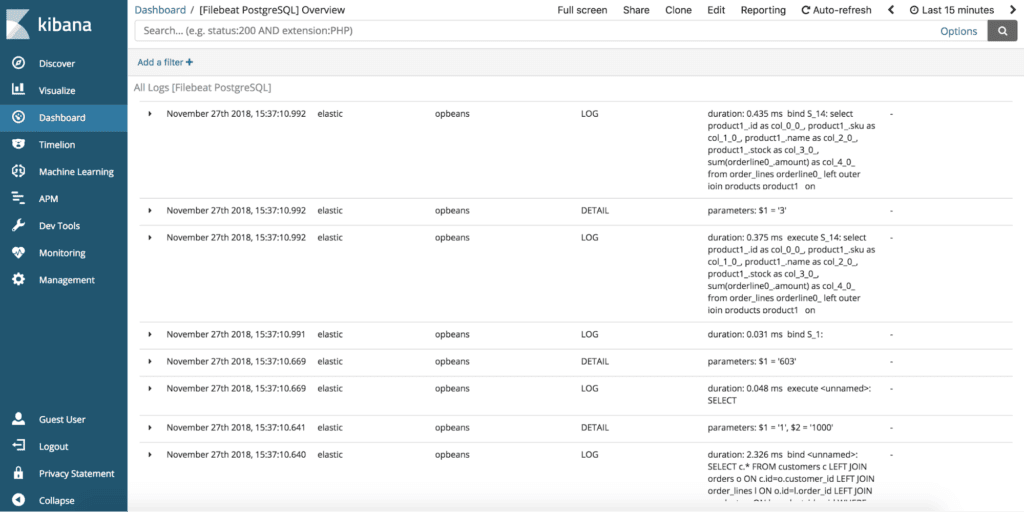The width and height of the screenshot is (1024, 512).
Task: Open Machine Learning icon
Action: click(18, 172)
